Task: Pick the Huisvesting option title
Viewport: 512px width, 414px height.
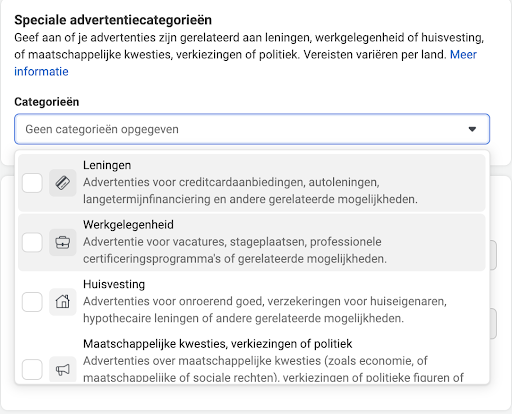Action: coord(114,284)
